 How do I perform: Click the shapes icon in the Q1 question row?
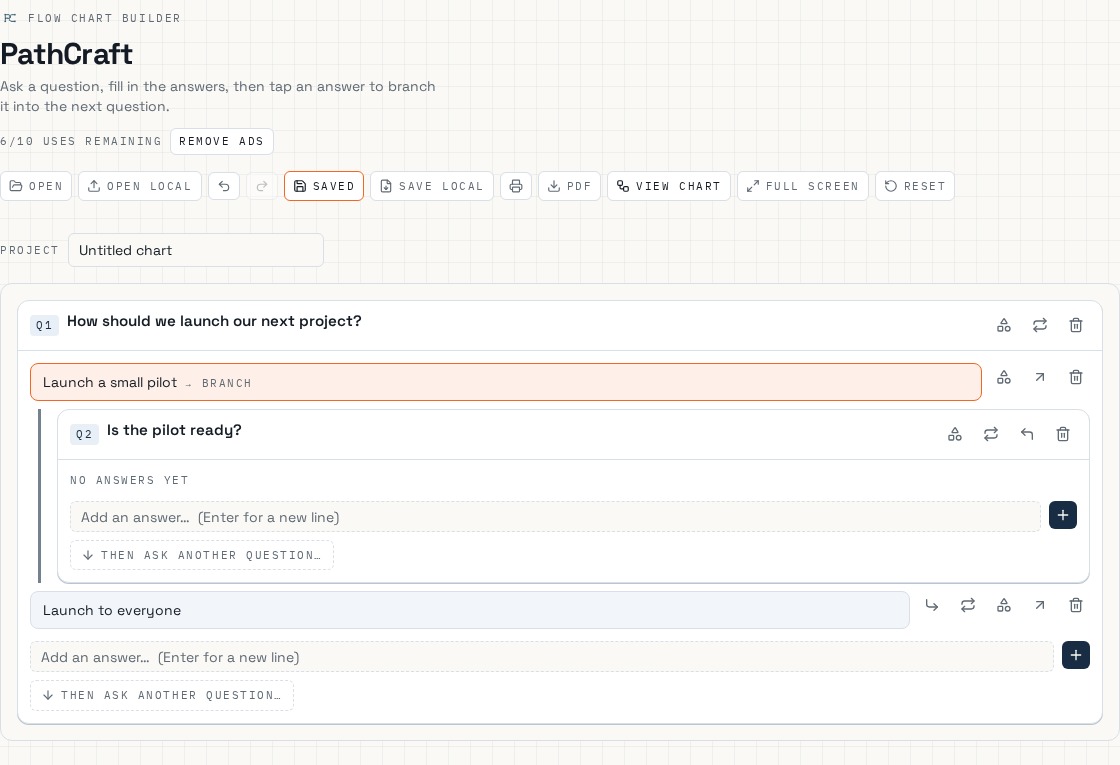(1004, 326)
